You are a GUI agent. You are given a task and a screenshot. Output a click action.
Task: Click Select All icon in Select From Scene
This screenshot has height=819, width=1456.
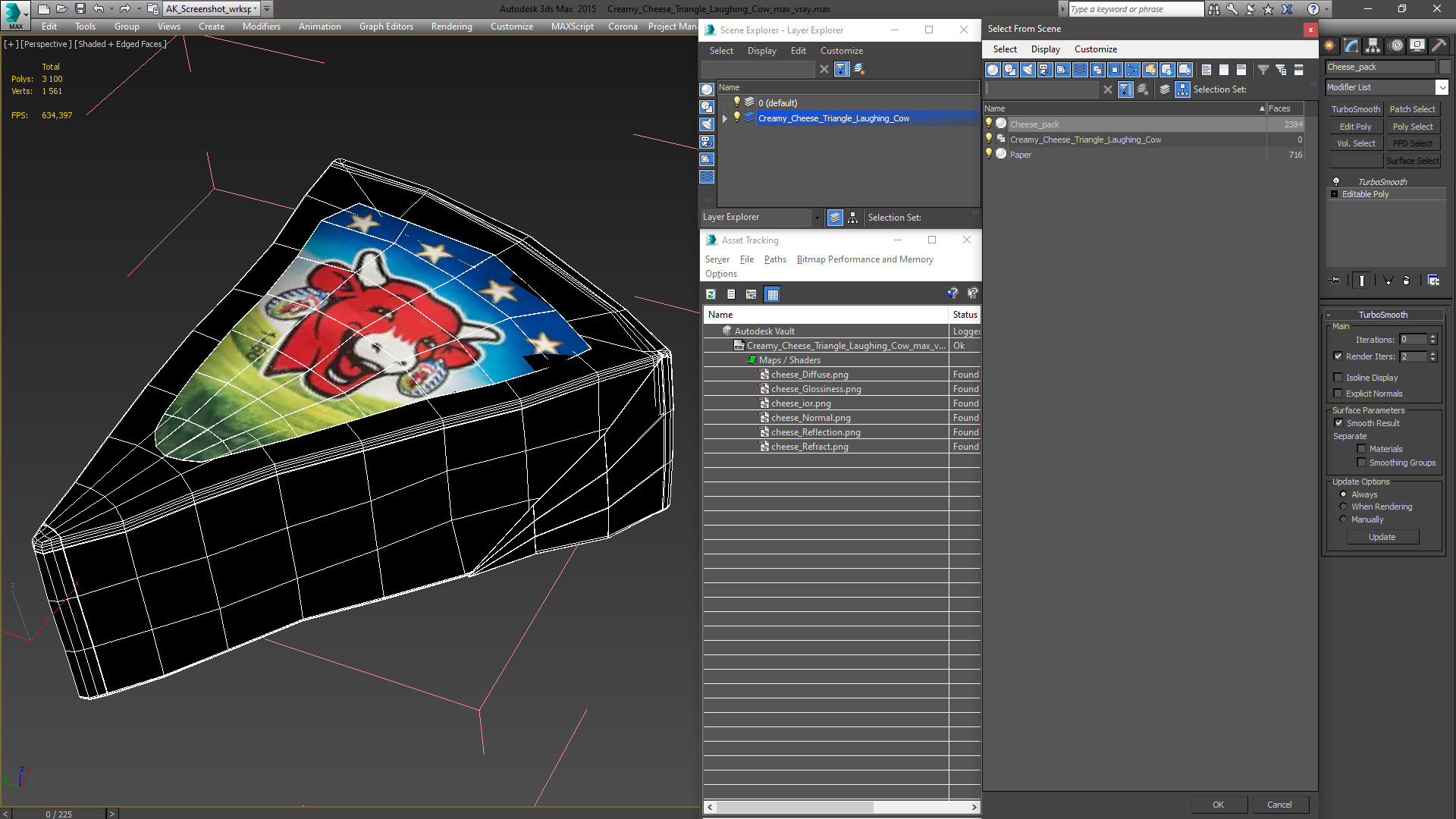click(1207, 70)
